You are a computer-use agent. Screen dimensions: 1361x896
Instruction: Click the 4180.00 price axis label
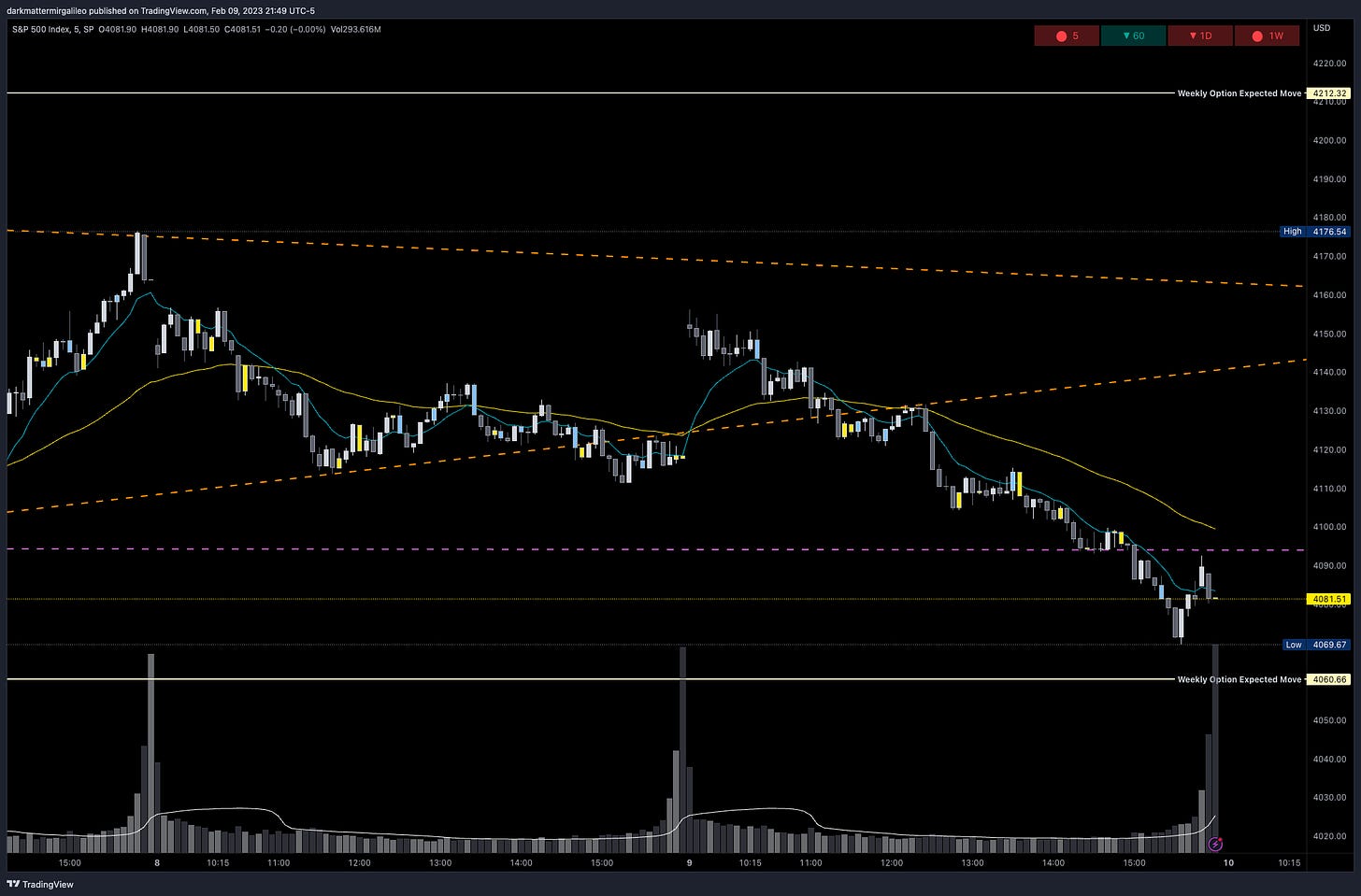[x=1329, y=218]
